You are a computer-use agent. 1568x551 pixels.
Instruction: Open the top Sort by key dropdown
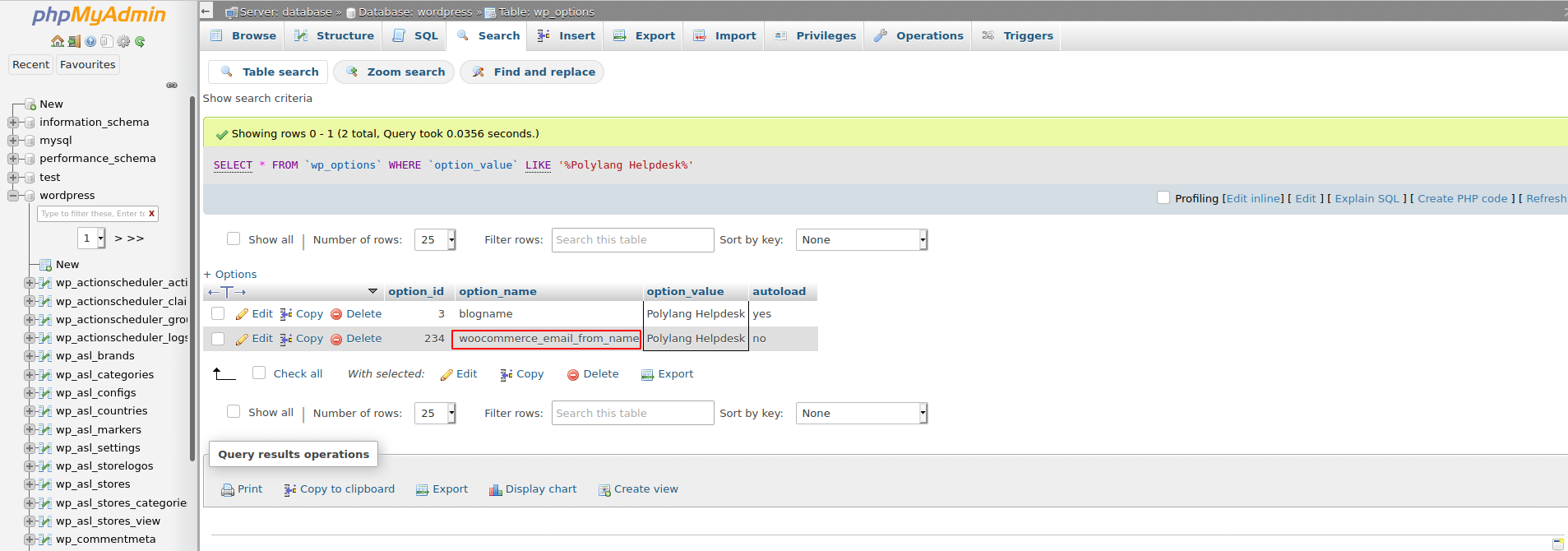[x=862, y=239]
